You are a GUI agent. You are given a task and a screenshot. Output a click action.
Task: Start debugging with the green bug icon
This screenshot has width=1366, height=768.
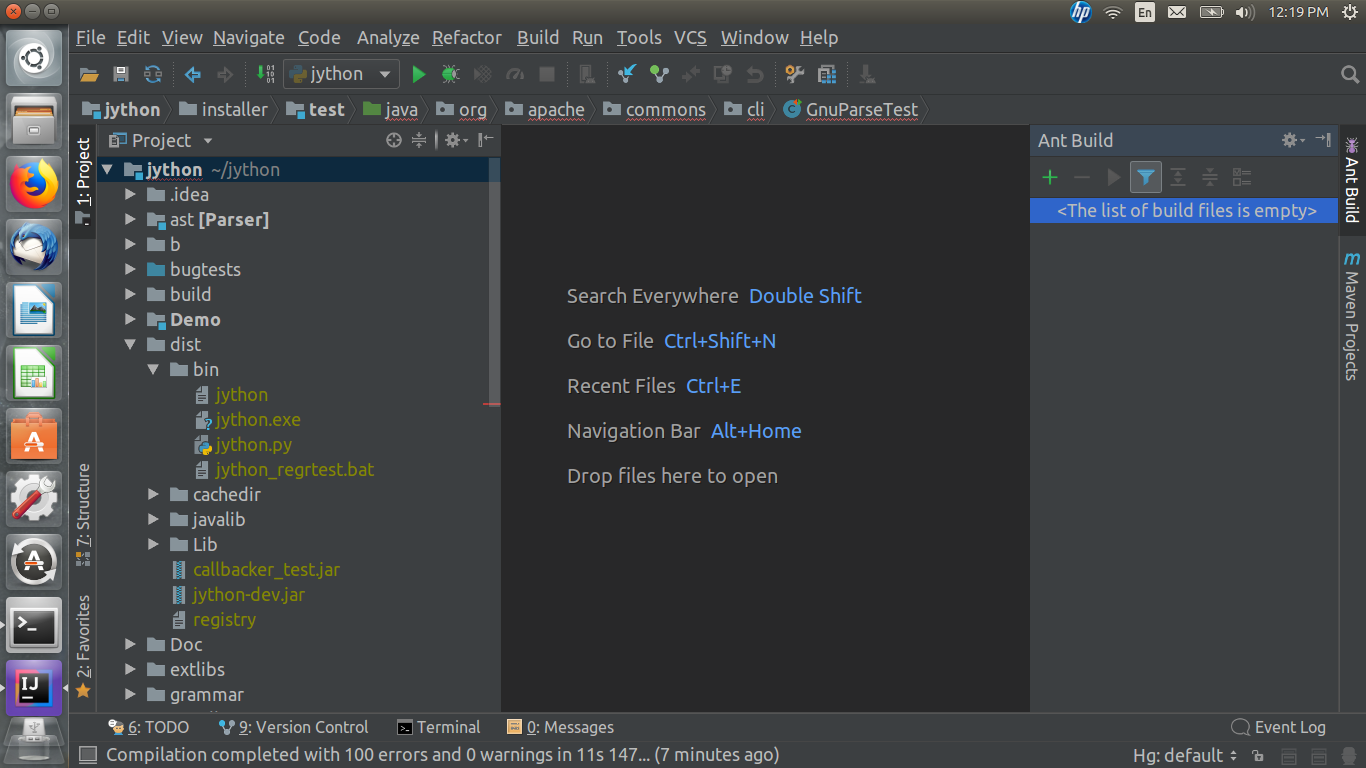click(451, 74)
